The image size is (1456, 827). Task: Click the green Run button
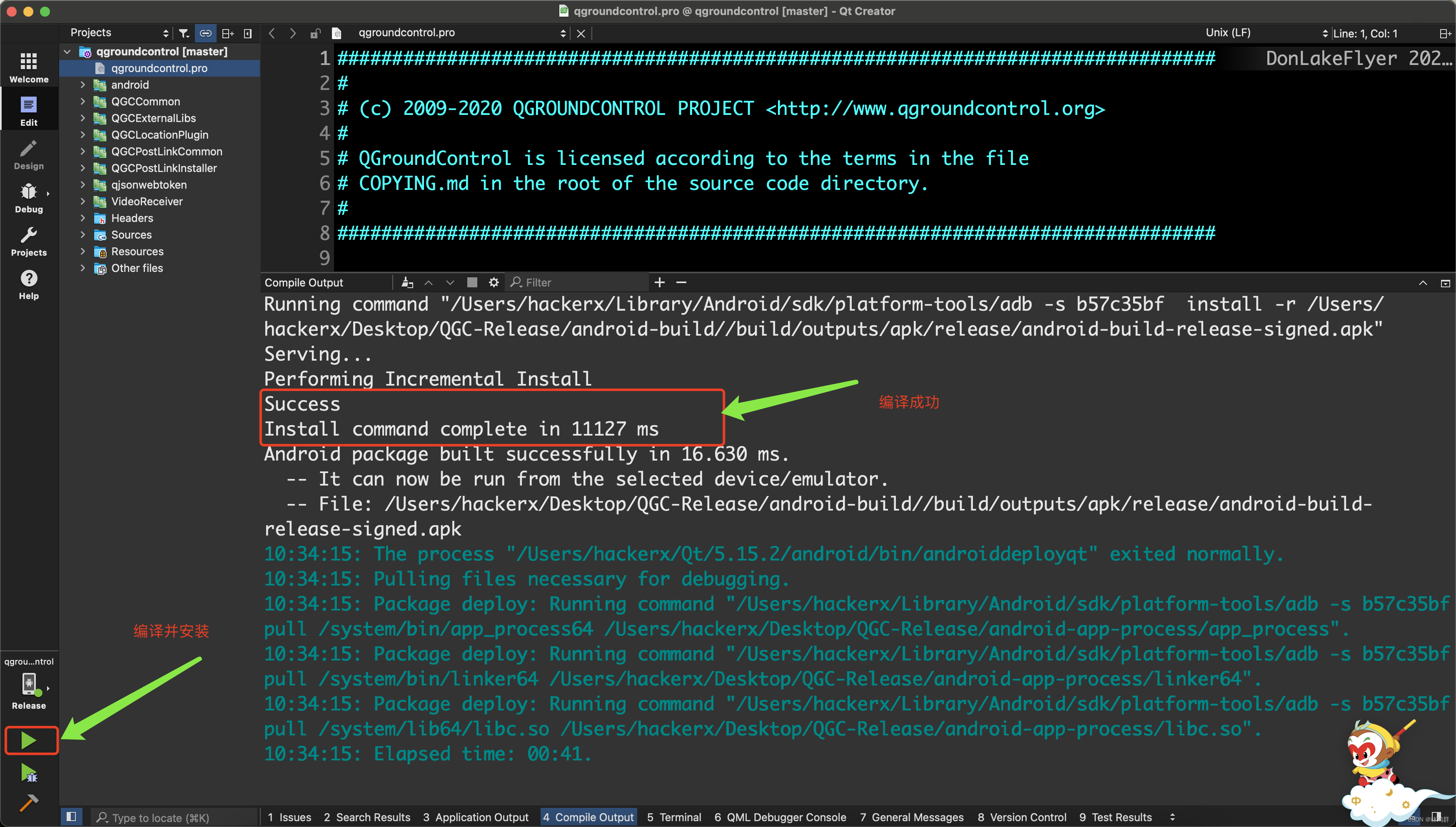pos(28,740)
